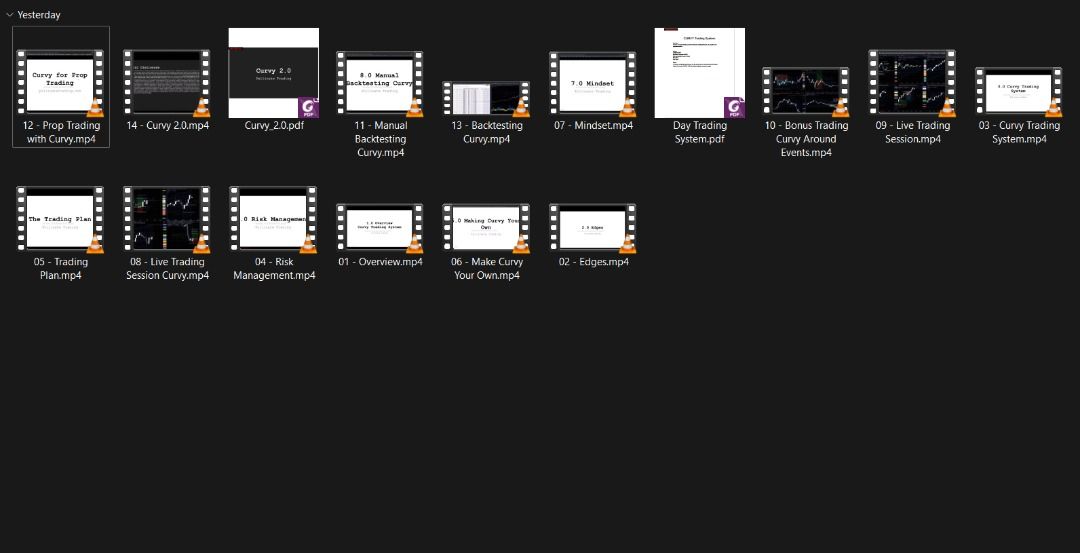The width and height of the screenshot is (1080, 553).
Task: Click 08 - Live Trading Session Curvy.mp4 thumbnail
Action: pos(167,219)
